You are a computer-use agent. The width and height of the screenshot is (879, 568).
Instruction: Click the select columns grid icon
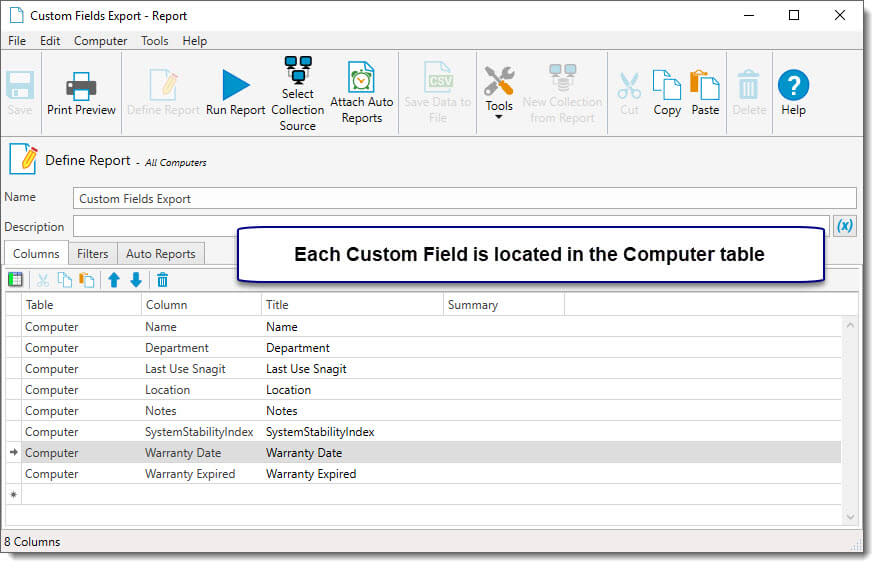(x=15, y=279)
